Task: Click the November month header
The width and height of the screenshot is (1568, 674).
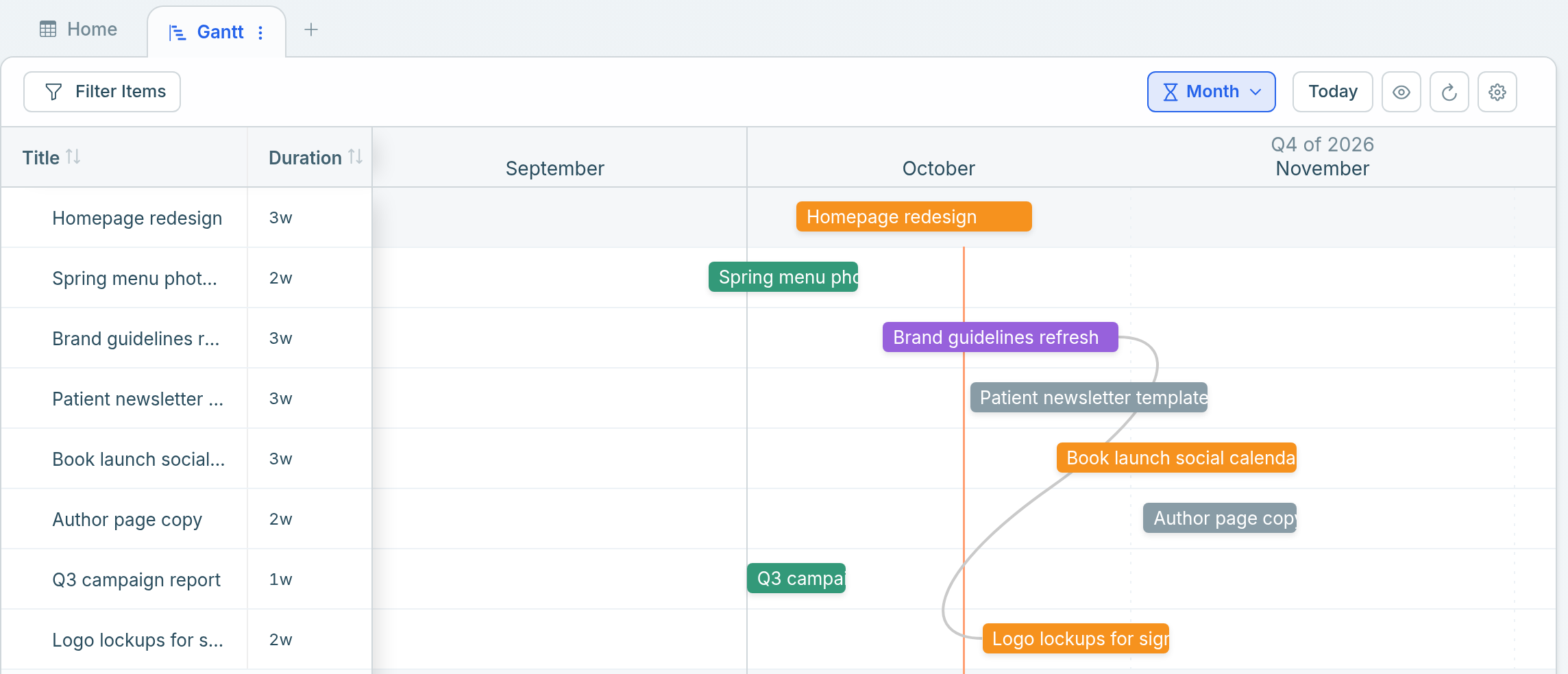Action: point(1322,168)
